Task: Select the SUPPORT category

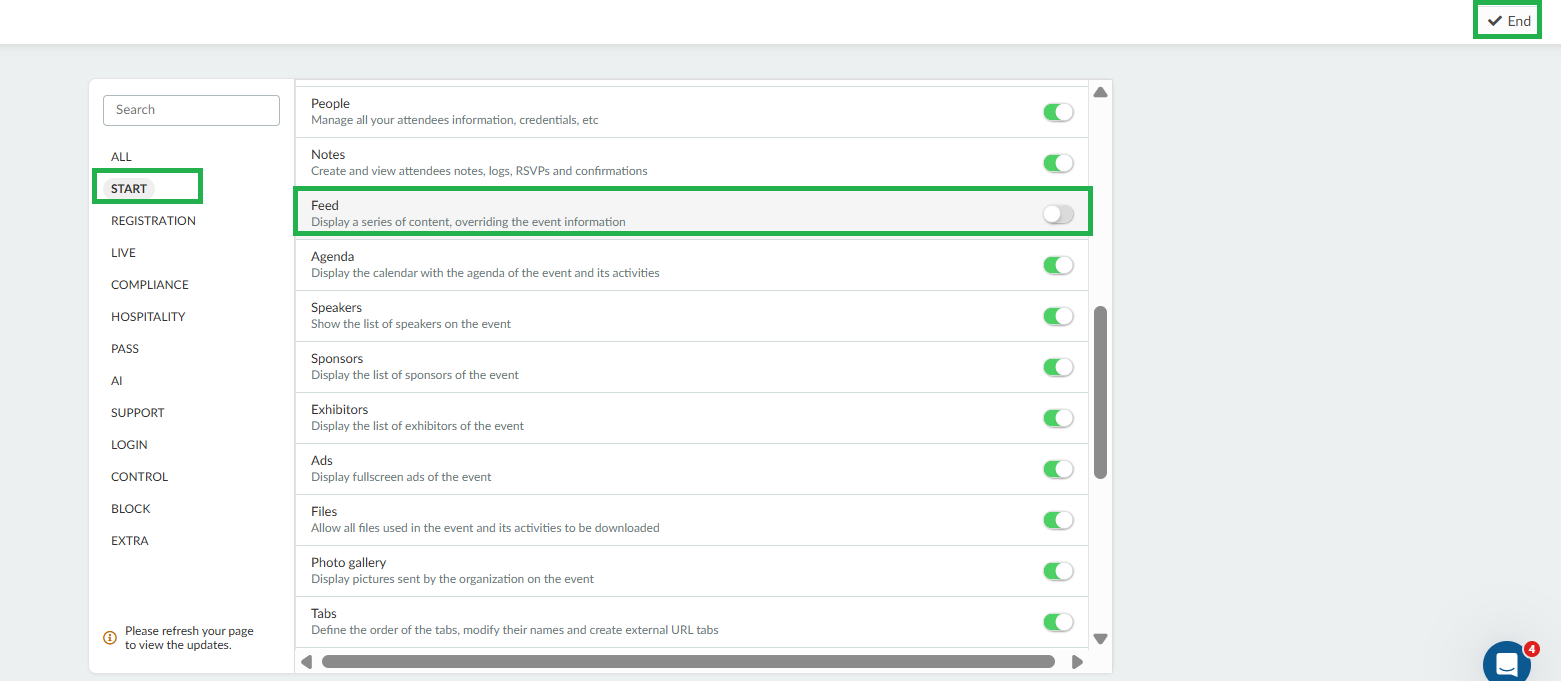Action: point(138,413)
